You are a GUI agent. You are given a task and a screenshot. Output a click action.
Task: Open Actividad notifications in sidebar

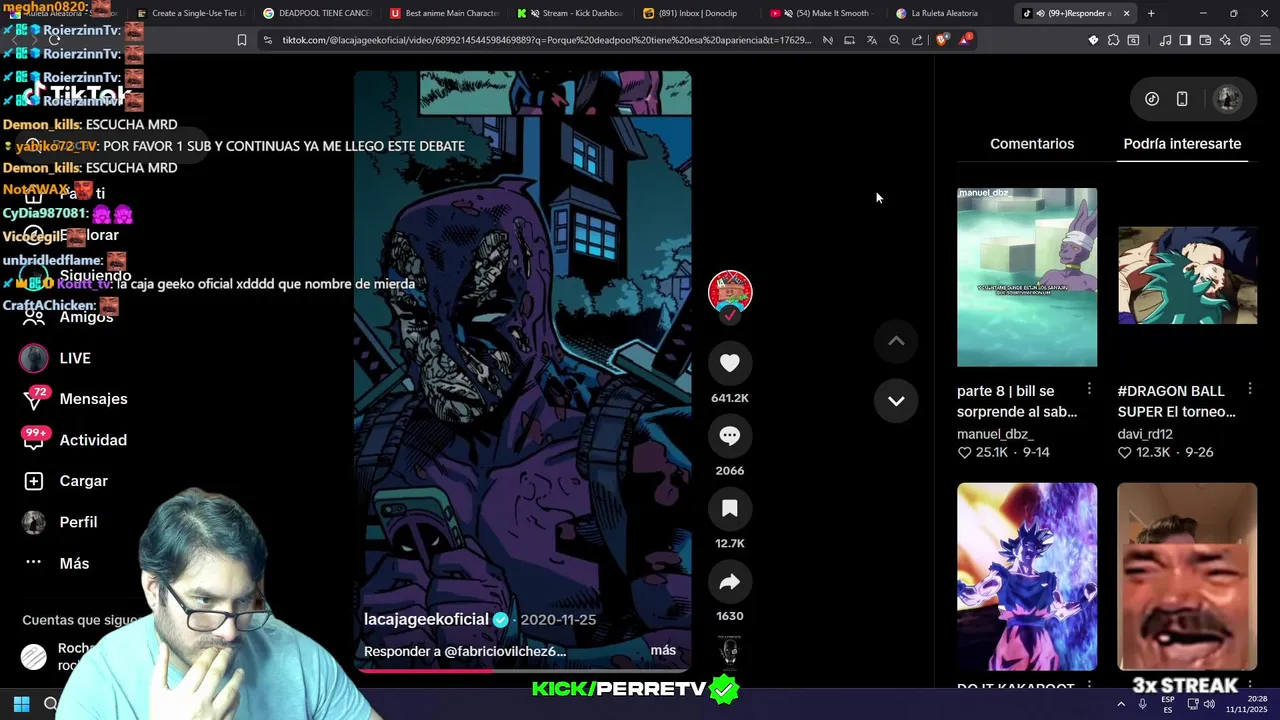[x=93, y=440]
